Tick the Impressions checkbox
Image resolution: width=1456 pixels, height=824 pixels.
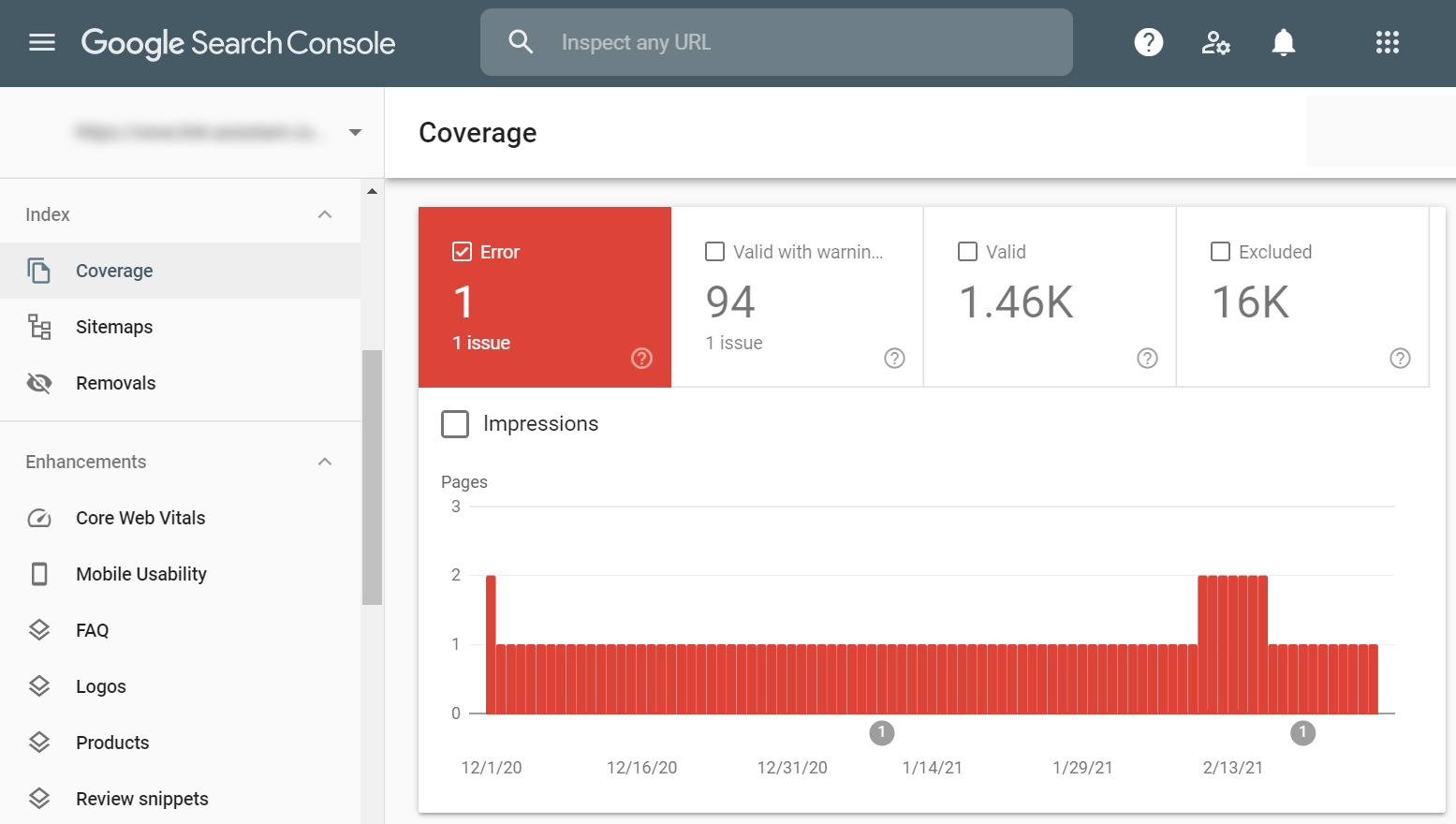click(x=455, y=424)
